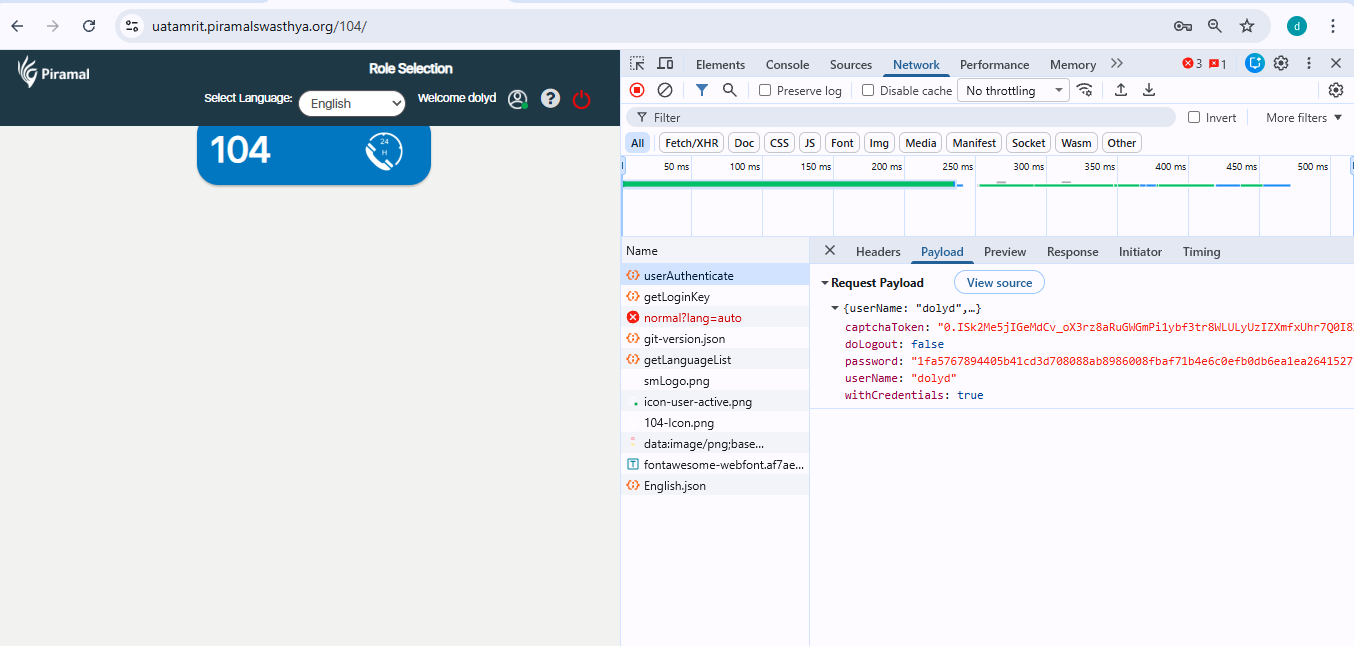
Task: Open DevTools settings gear
Action: (1281, 64)
